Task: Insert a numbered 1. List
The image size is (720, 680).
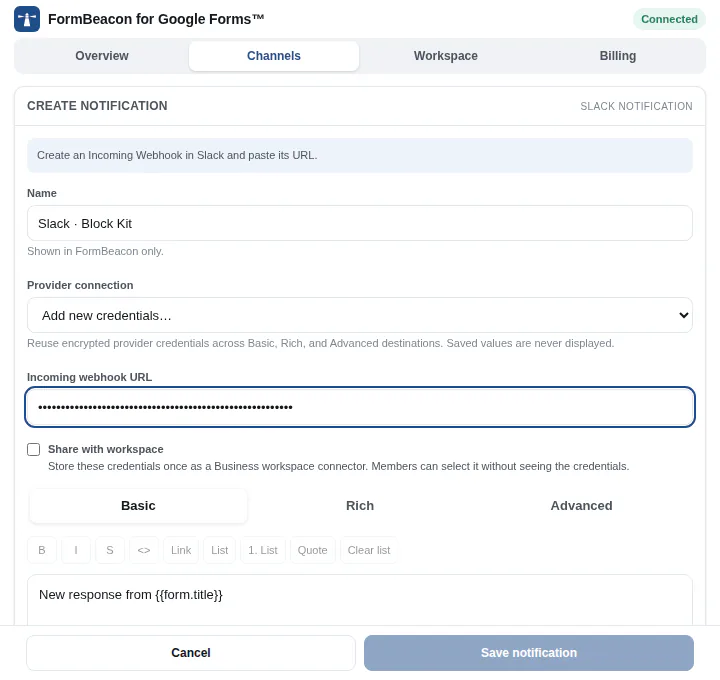Action: pos(263,550)
